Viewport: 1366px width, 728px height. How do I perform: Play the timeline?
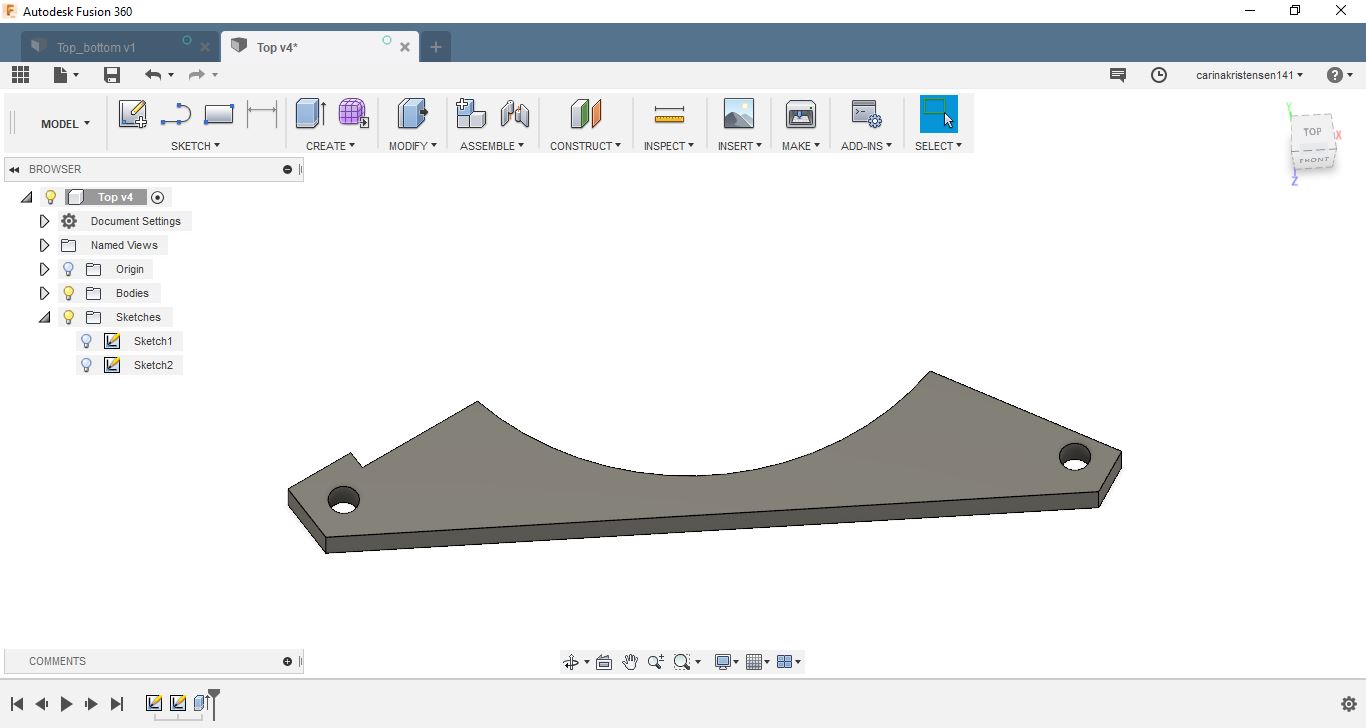[66, 704]
